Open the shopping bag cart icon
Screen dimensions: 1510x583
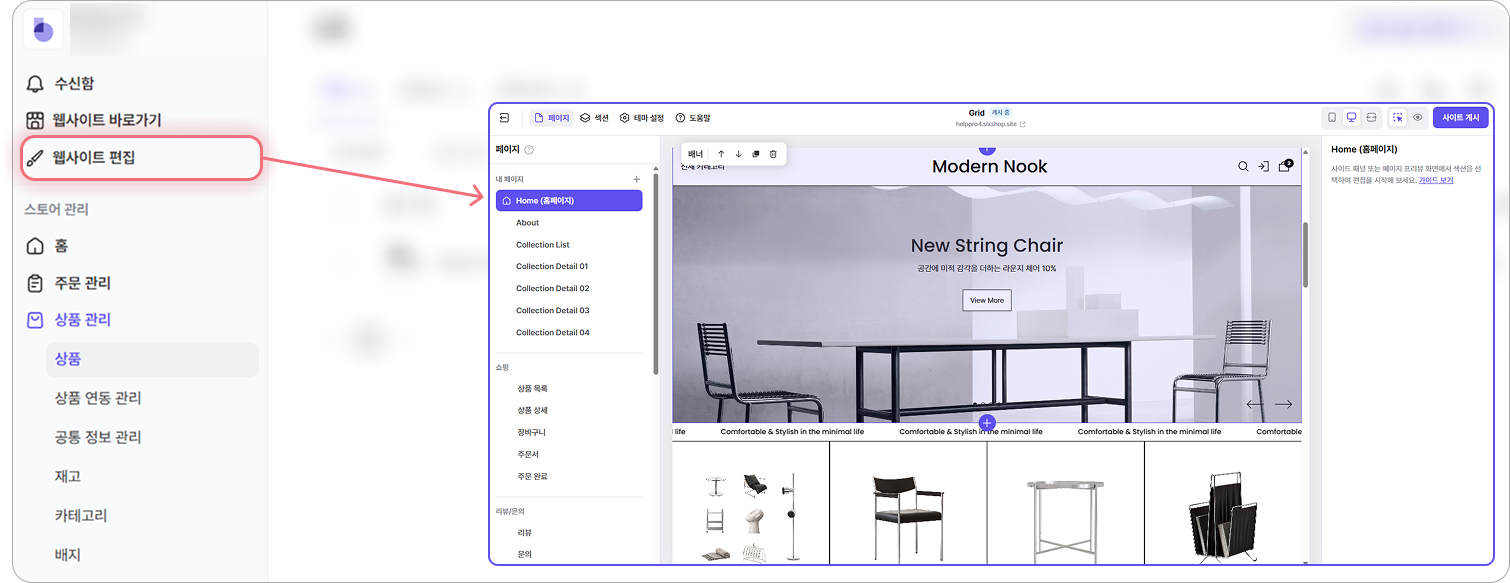point(1285,166)
